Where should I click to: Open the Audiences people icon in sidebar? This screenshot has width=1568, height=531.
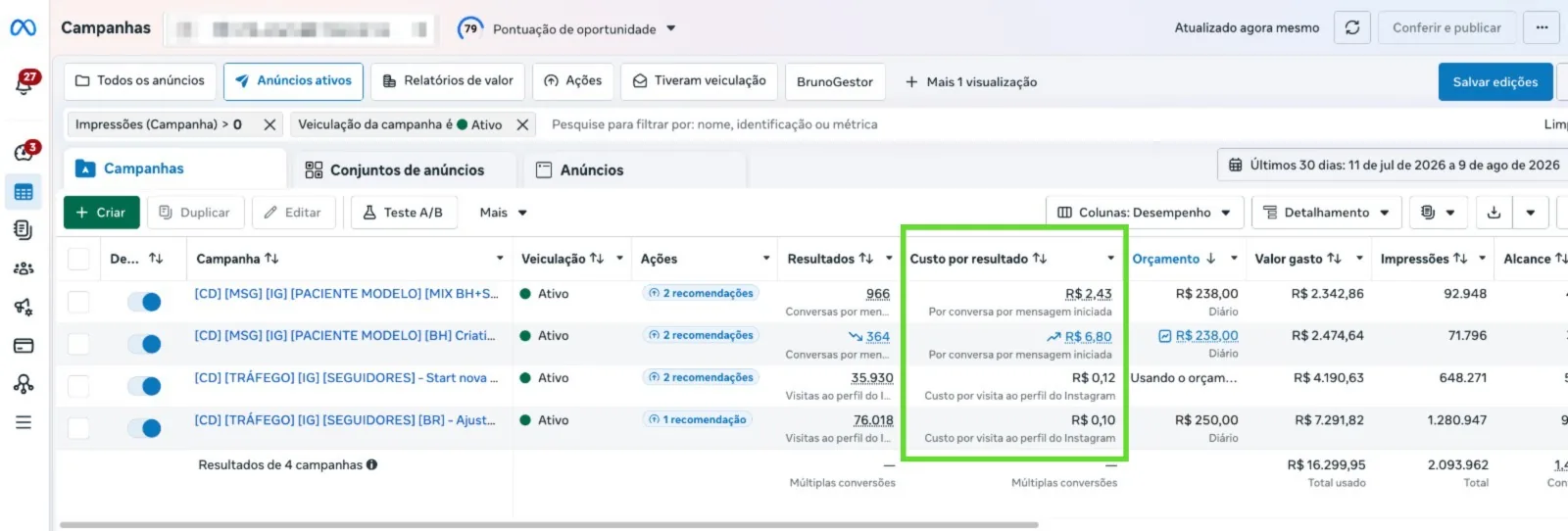24,268
